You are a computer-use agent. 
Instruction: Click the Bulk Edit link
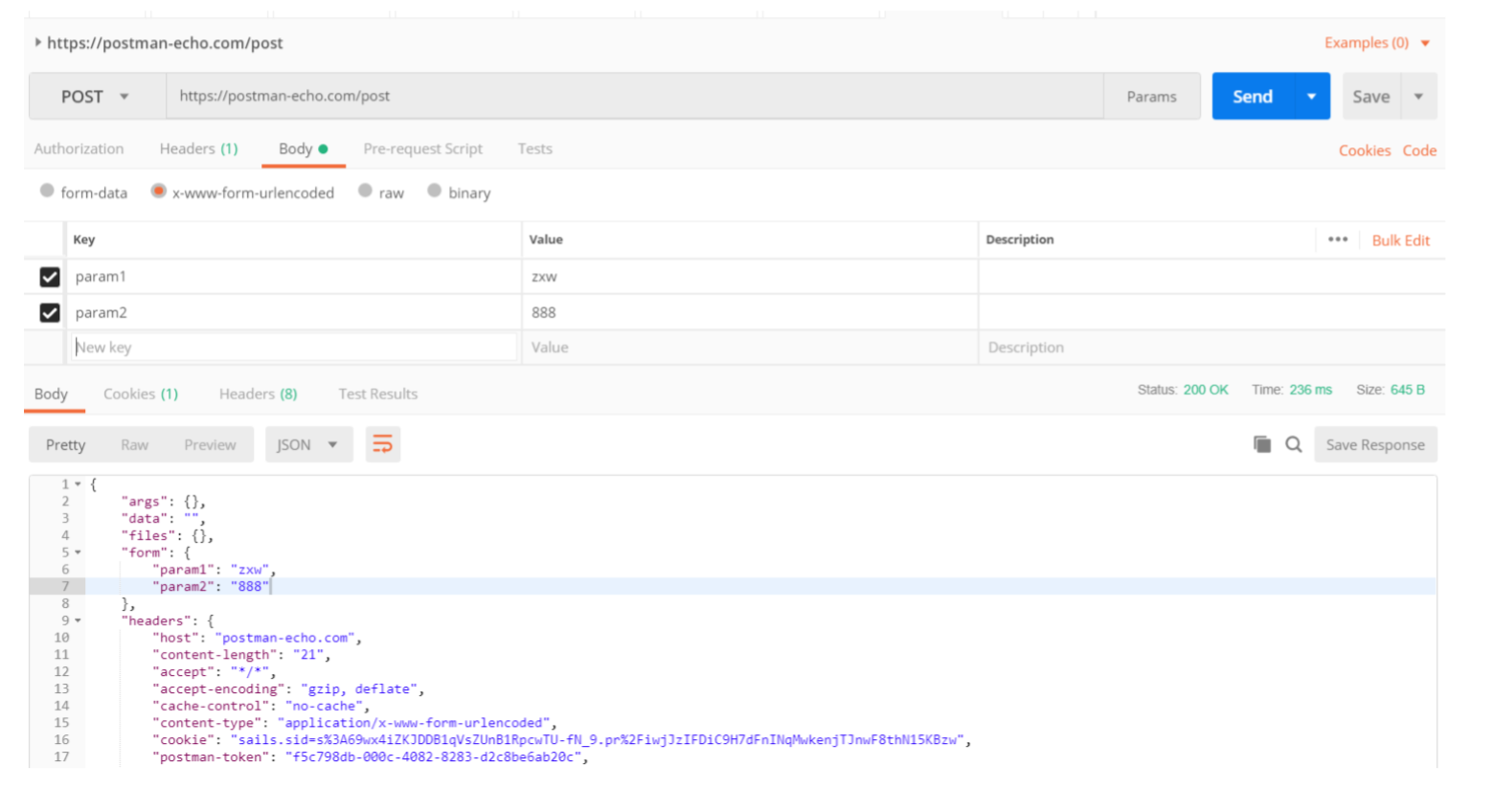(1400, 240)
